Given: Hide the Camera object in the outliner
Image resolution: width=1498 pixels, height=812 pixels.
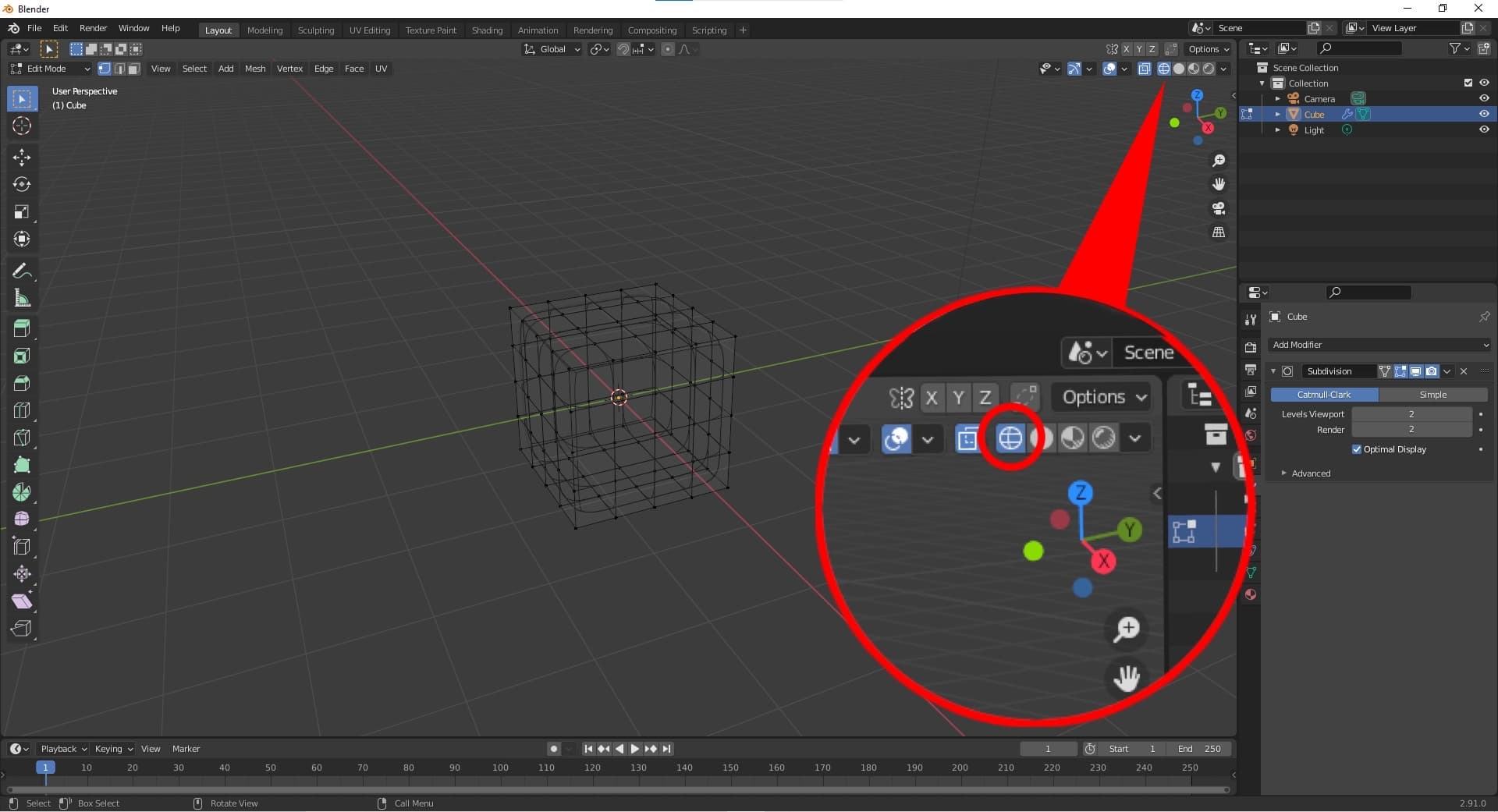Looking at the screenshot, I should [1483, 98].
